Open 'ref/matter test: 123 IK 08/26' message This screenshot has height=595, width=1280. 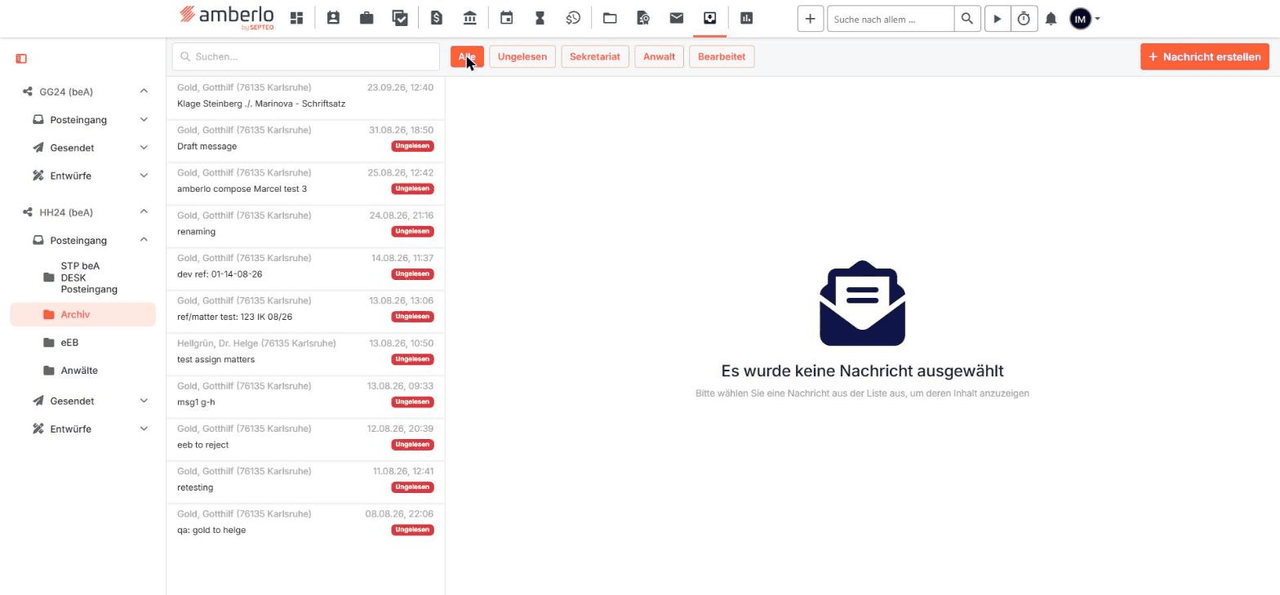305,311
